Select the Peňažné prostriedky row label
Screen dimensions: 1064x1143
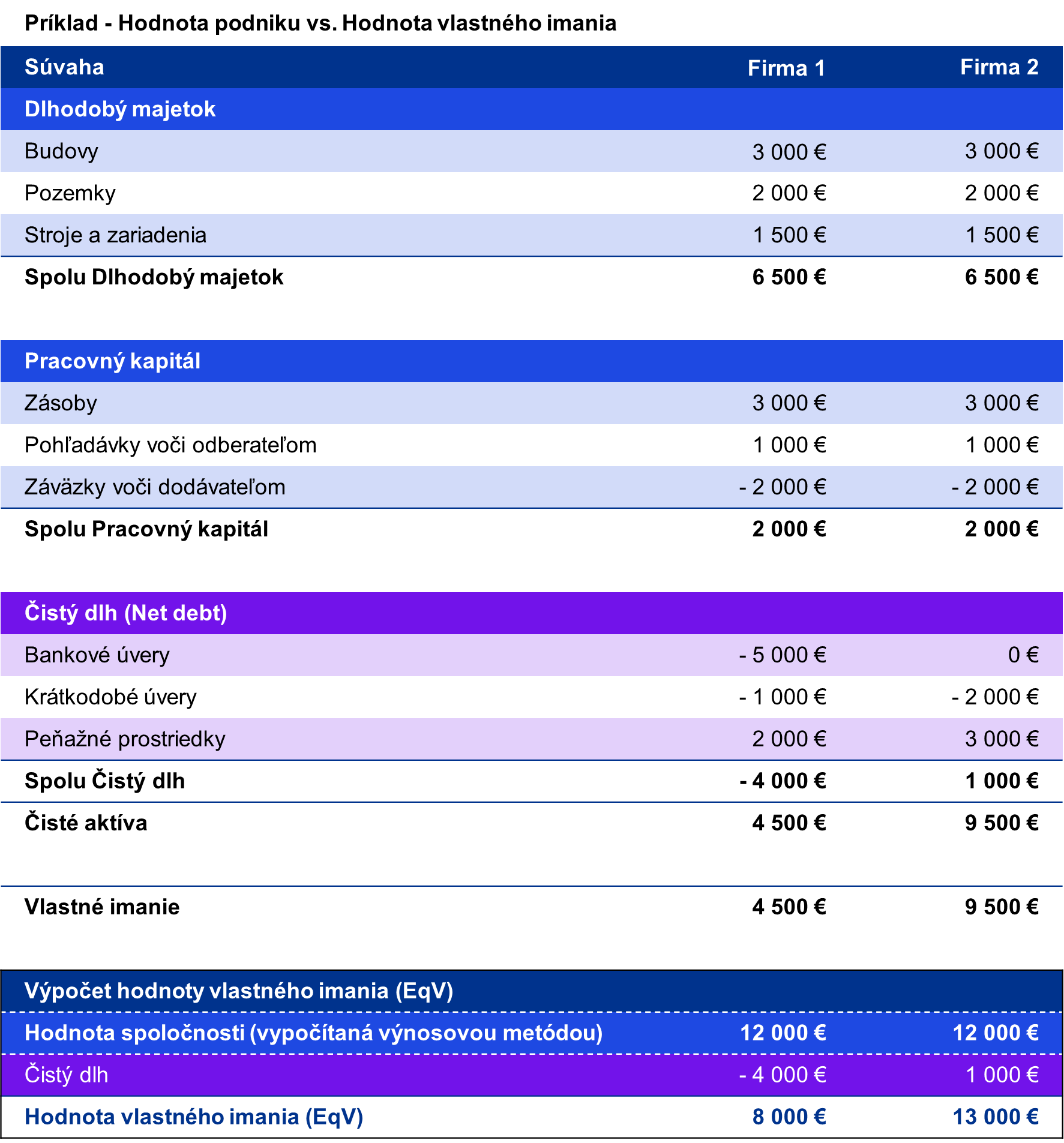click(125, 739)
